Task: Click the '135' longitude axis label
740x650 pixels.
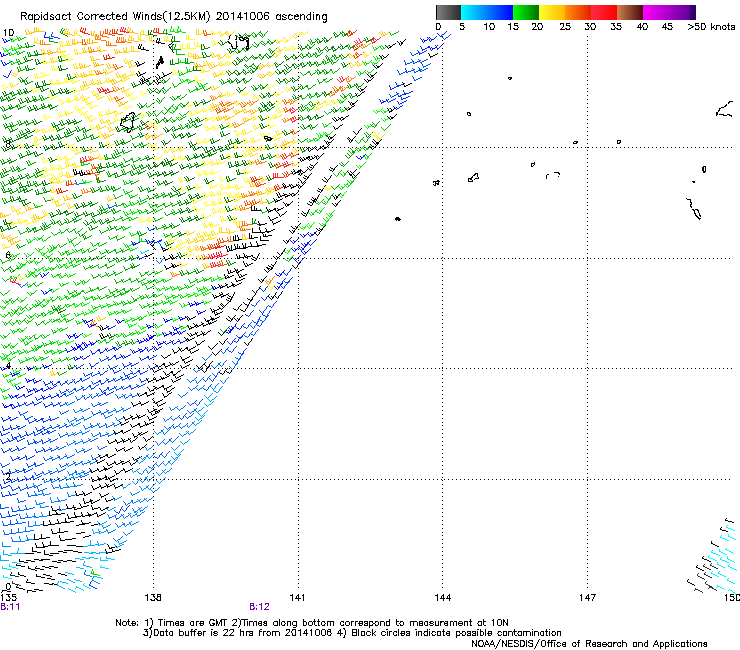Action: tap(8, 598)
